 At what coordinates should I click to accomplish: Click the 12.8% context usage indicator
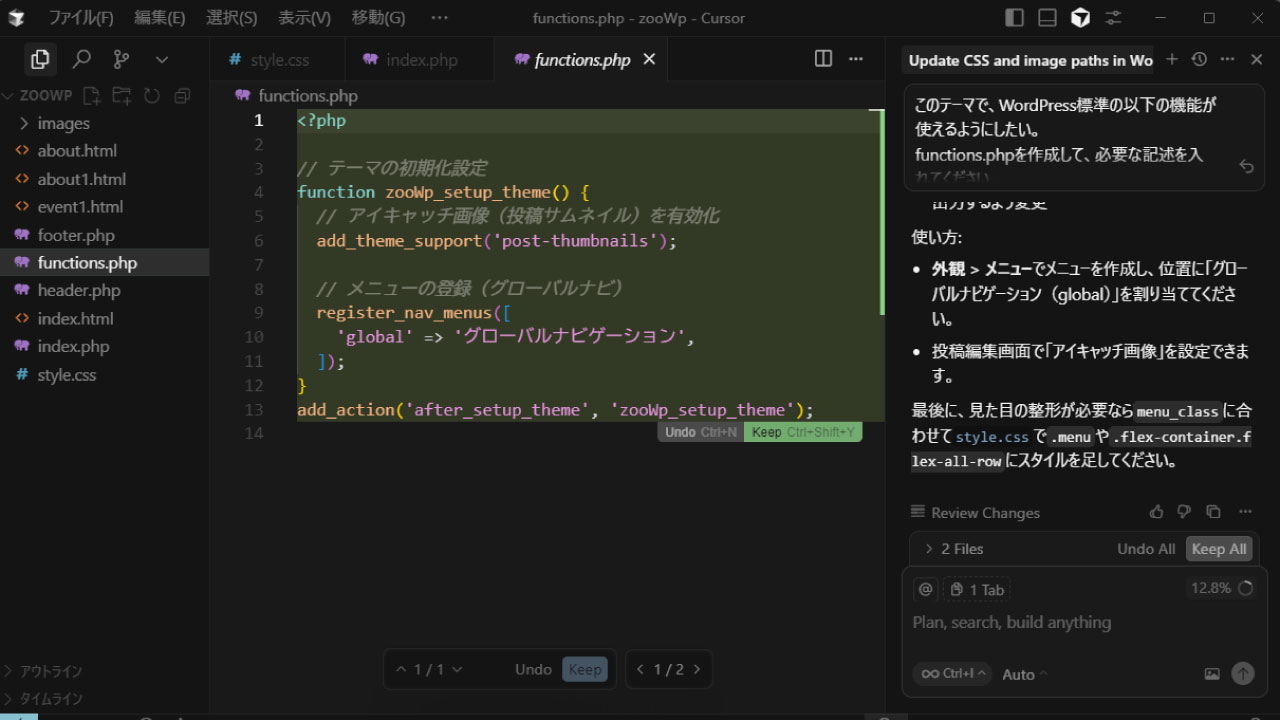click(x=1221, y=589)
